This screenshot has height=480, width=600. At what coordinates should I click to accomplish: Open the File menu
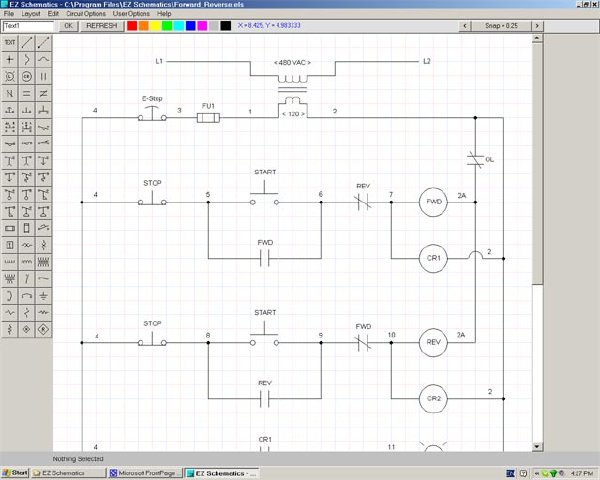point(8,14)
